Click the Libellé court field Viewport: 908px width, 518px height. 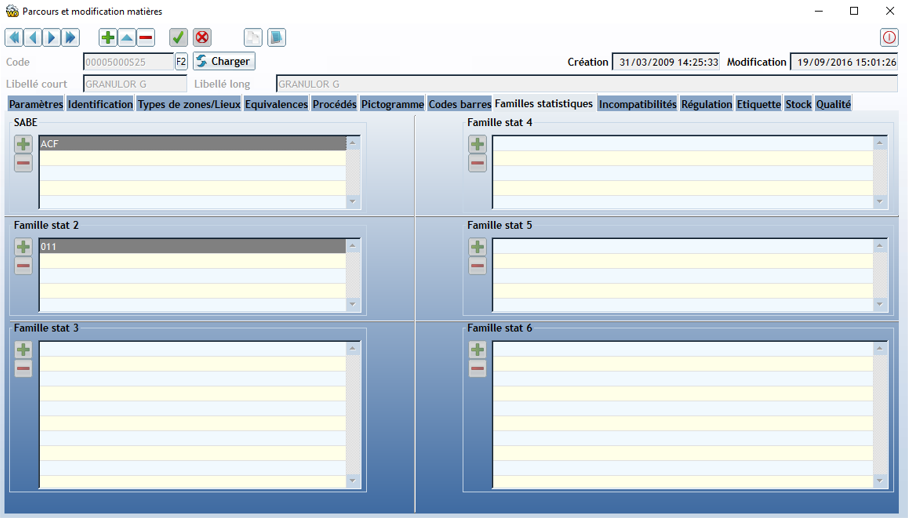coord(135,84)
